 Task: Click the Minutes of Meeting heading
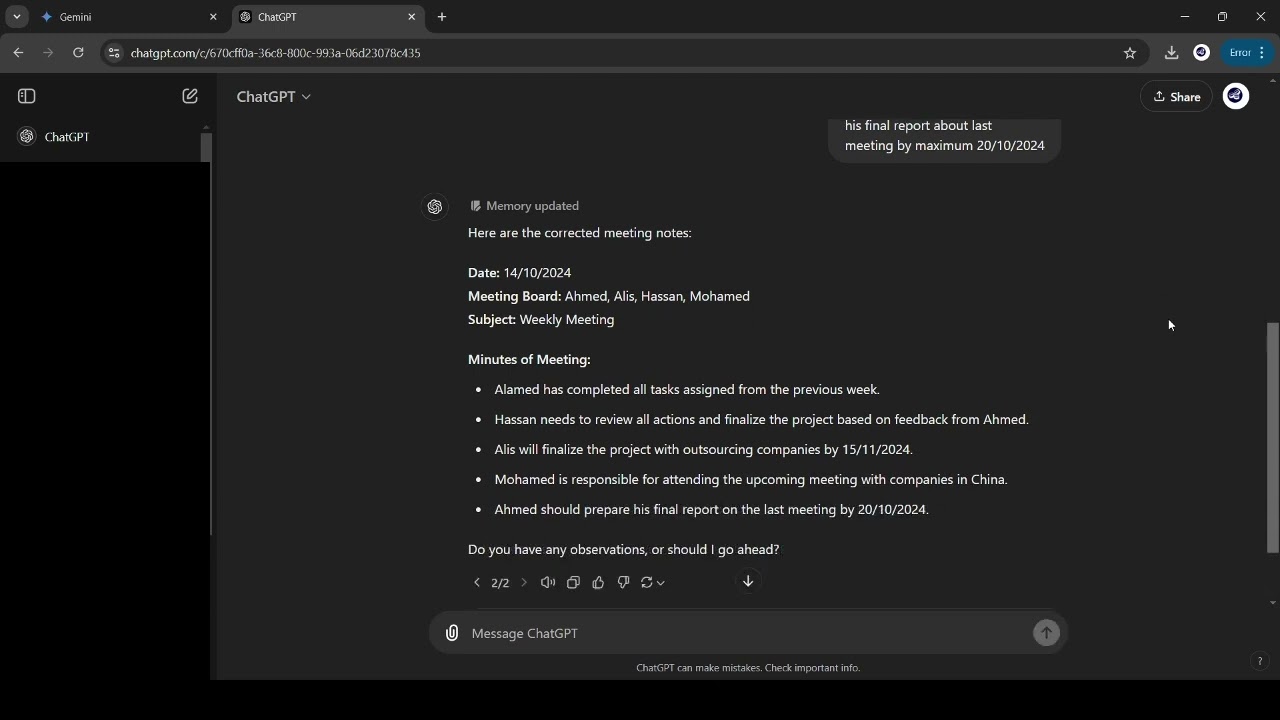coord(529,360)
